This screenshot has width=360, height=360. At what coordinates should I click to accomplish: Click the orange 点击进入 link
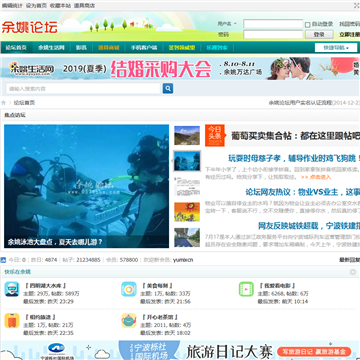316,177
